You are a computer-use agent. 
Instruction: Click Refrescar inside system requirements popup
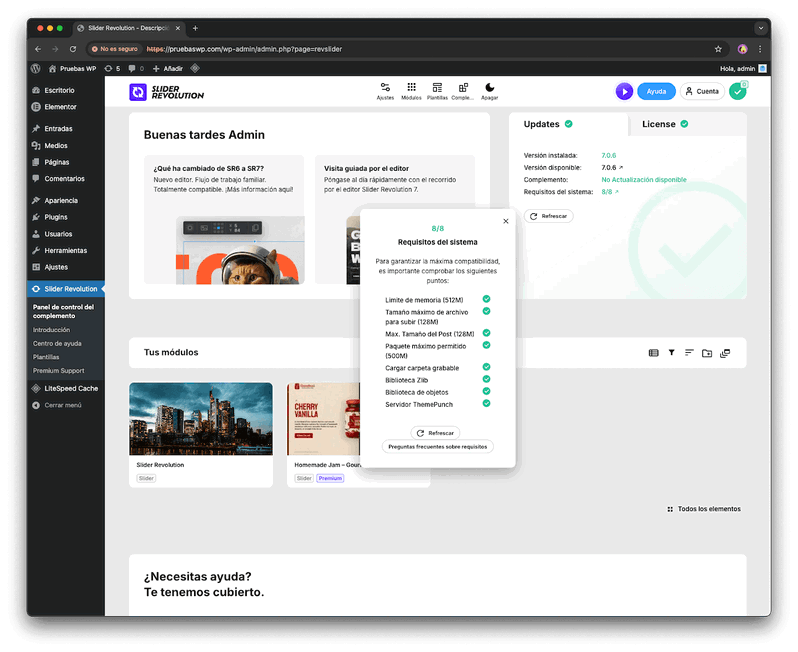click(435, 433)
